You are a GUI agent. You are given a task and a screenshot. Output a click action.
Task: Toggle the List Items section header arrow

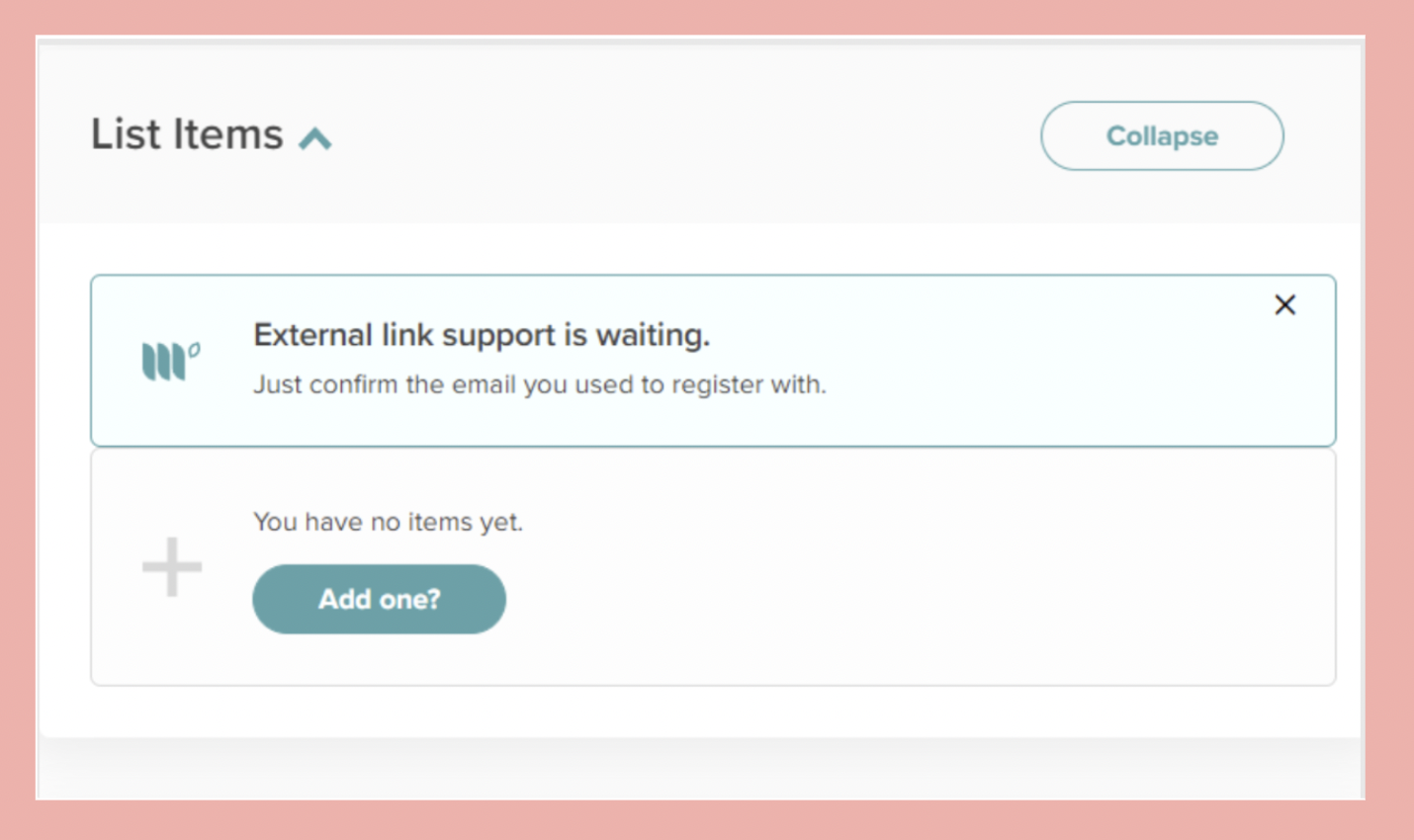315,138
